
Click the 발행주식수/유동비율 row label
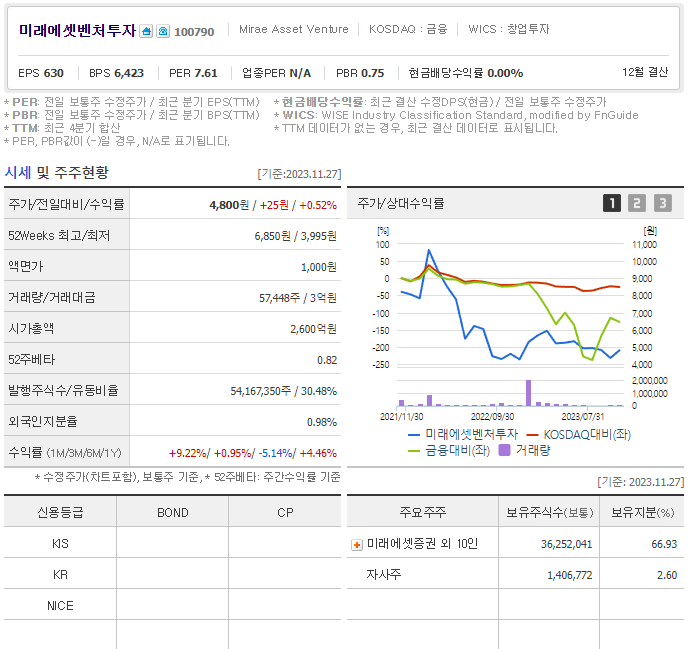click(x=63, y=390)
